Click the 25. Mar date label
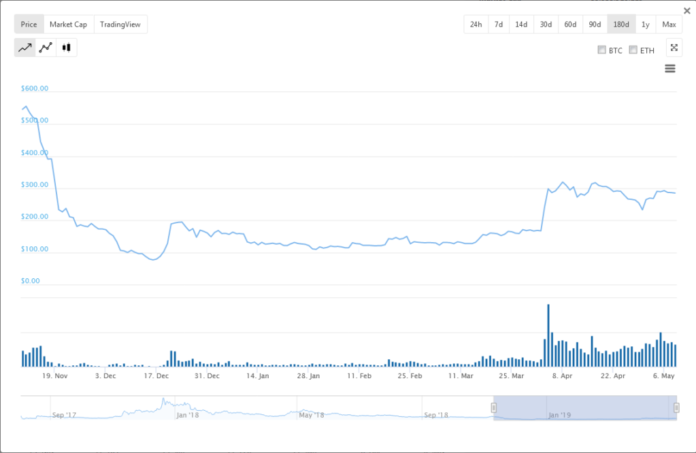696x453 pixels. [511, 376]
